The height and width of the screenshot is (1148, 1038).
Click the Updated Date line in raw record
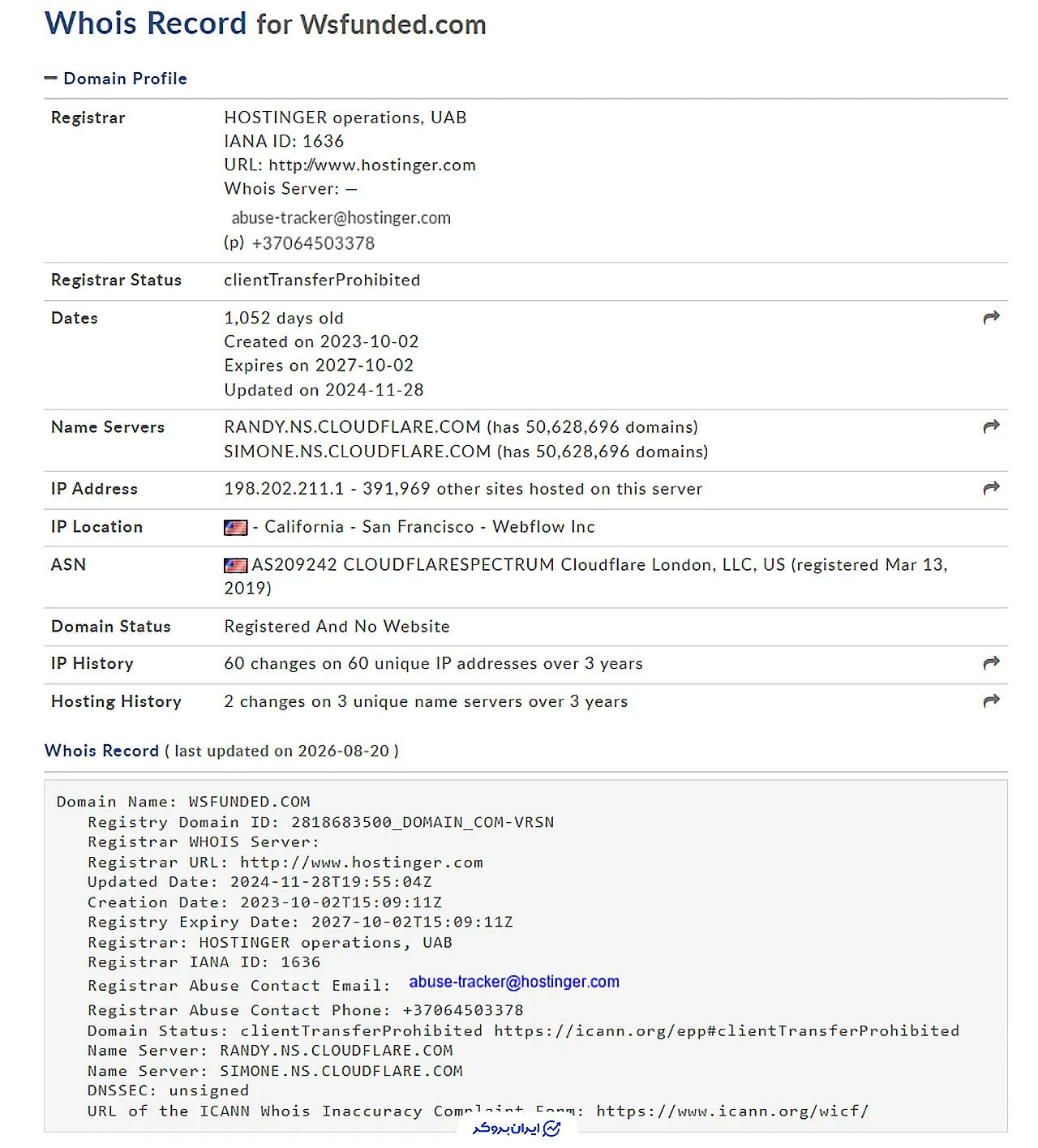coord(259,882)
